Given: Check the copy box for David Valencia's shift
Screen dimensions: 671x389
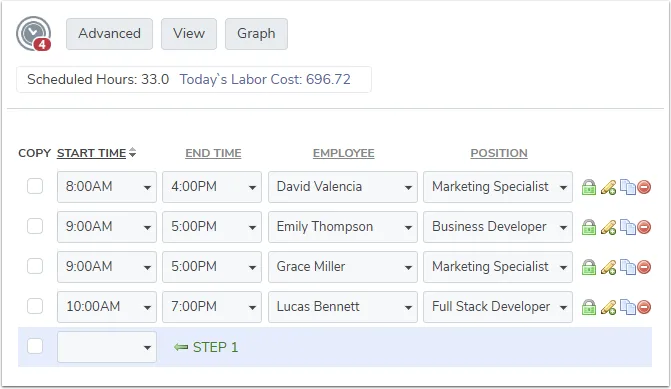Looking at the screenshot, I should tap(35, 186).
